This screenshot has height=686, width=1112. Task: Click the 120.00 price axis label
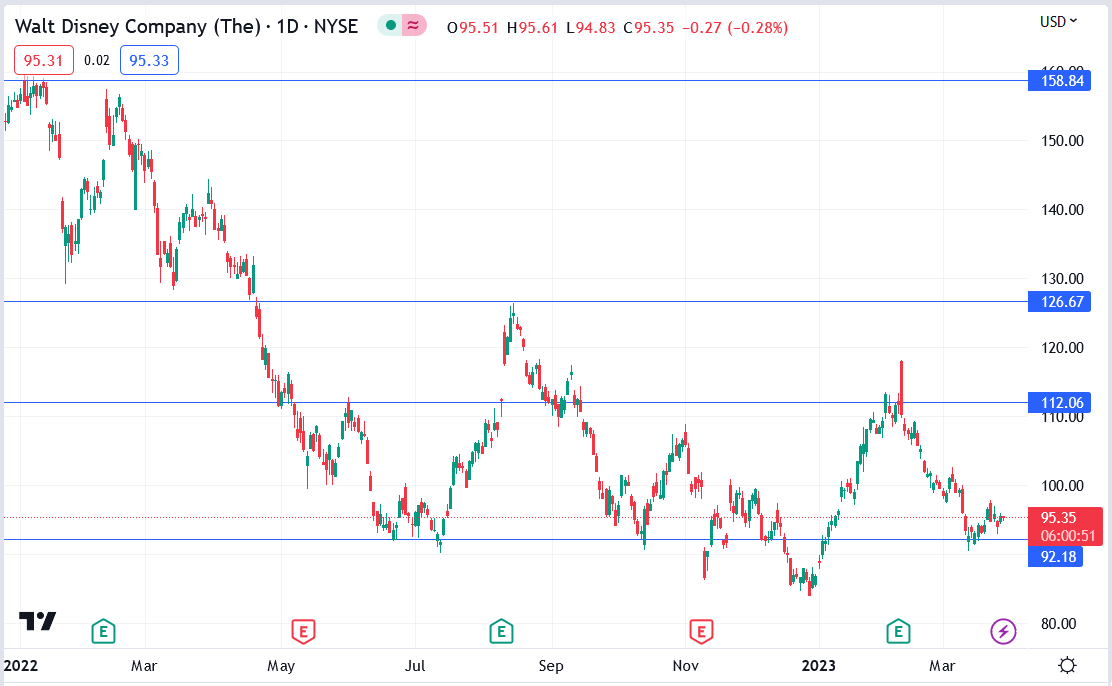pos(1062,348)
